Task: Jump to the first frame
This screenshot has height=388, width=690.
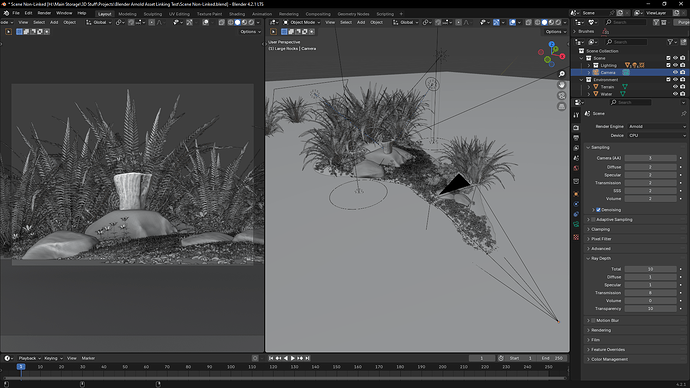Action: pos(271,358)
